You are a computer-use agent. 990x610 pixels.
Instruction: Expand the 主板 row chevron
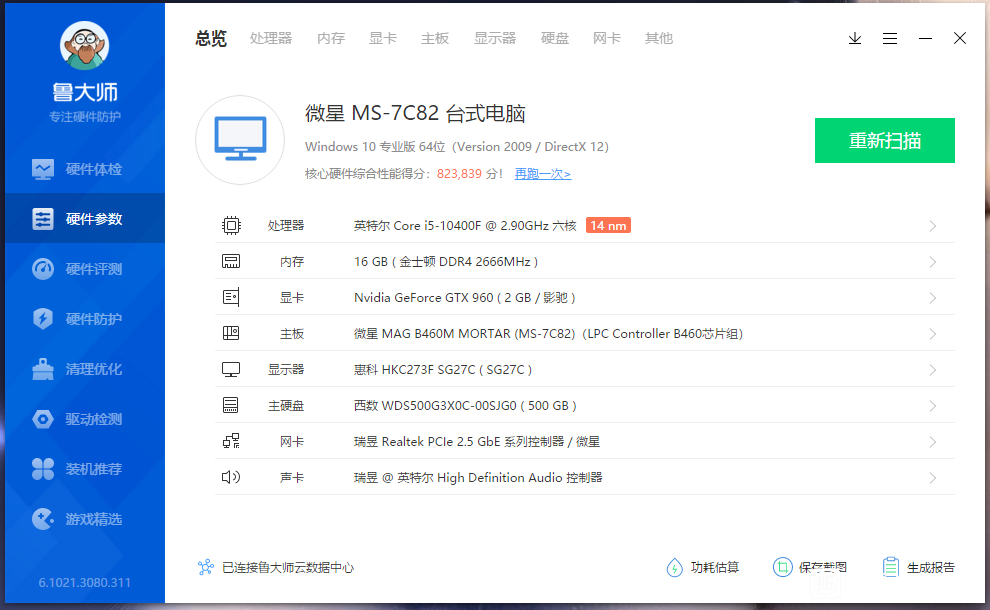coord(933,334)
